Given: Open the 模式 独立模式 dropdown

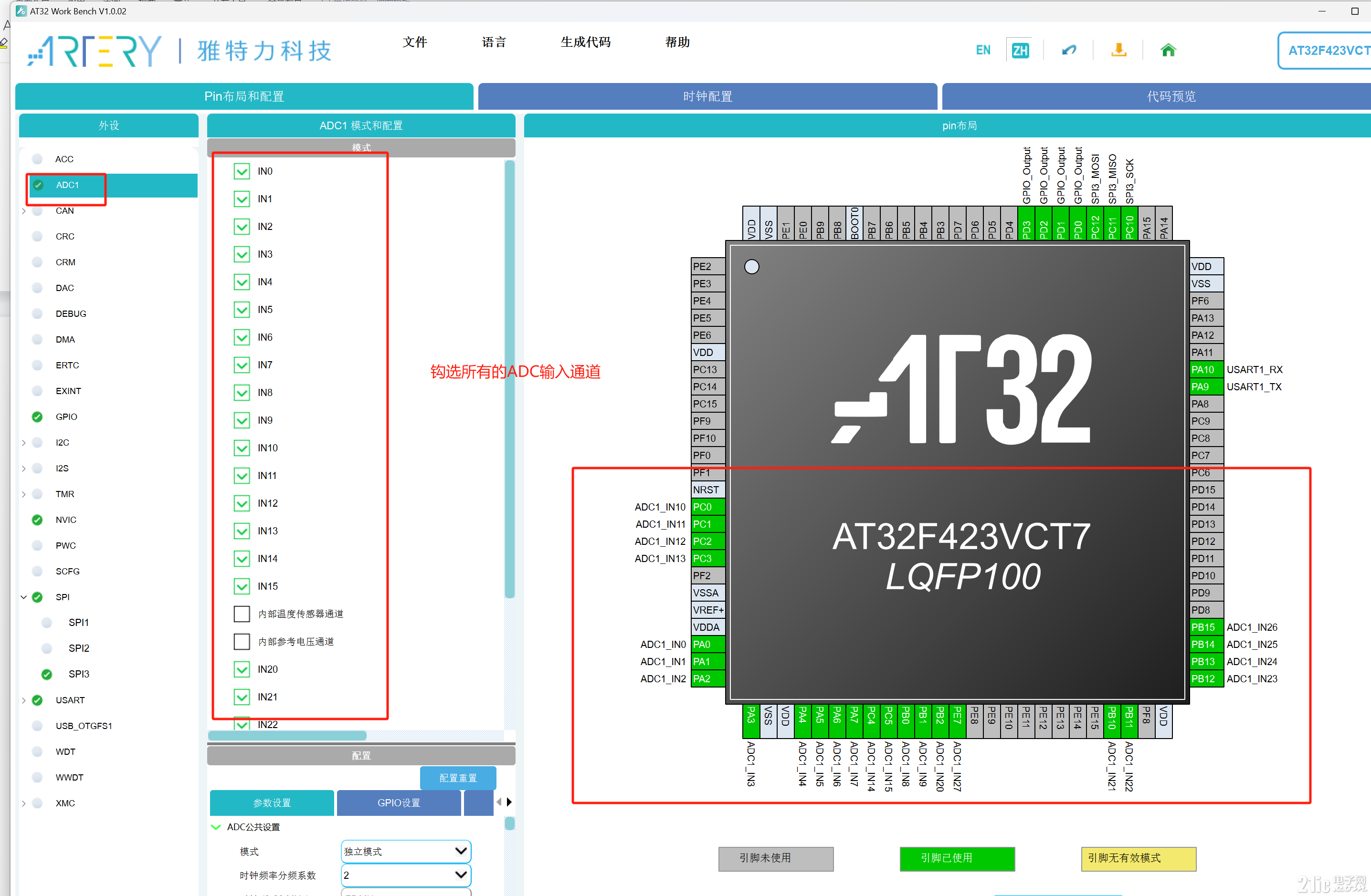Looking at the screenshot, I should 406,852.
